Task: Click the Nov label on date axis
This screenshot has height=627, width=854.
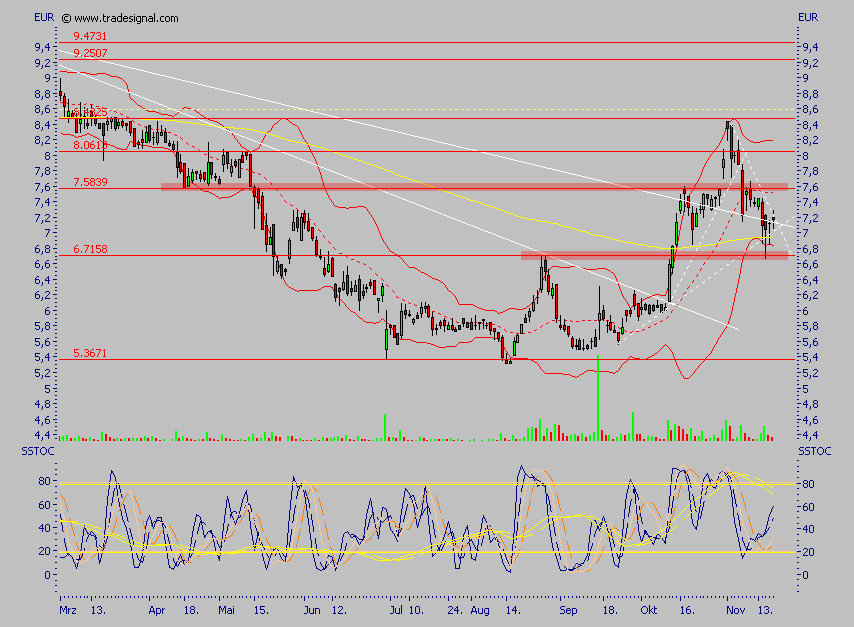Action: (x=736, y=607)
